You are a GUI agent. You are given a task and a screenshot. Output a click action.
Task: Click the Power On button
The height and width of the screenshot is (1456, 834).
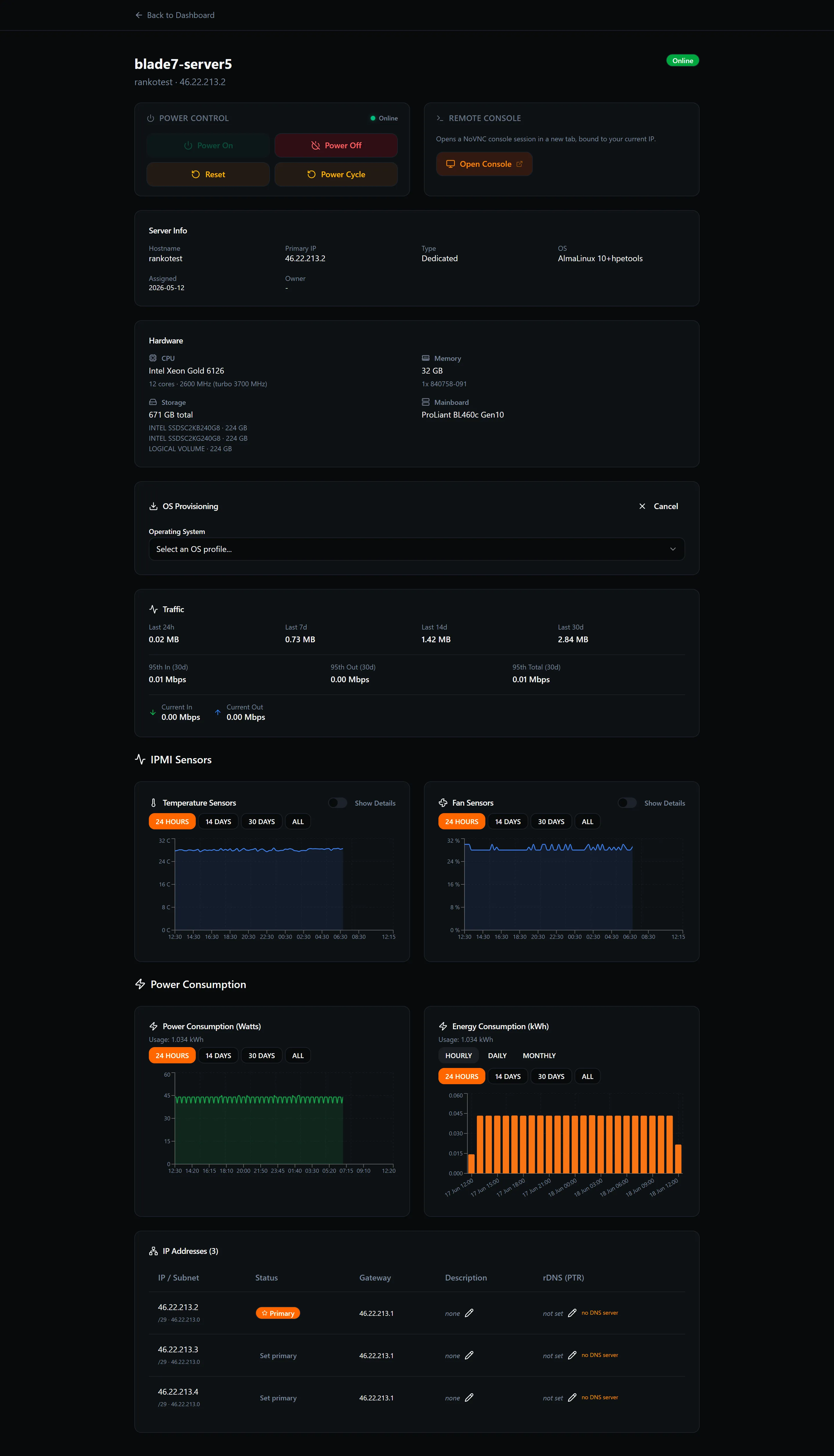pos(208,145)
